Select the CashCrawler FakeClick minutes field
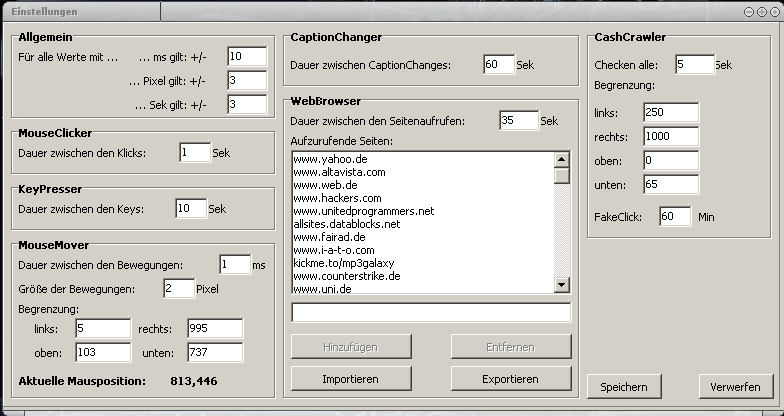784x416 pixels. tap(675, 216)
